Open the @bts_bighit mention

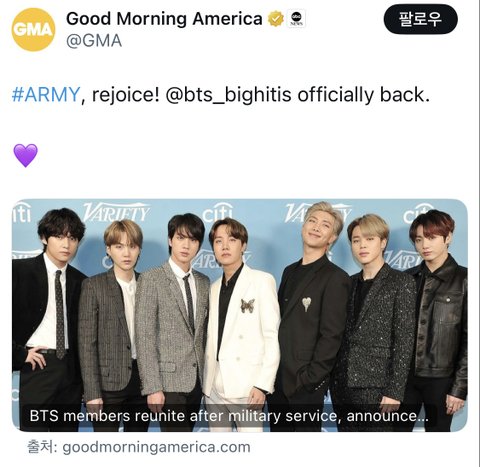222,95
